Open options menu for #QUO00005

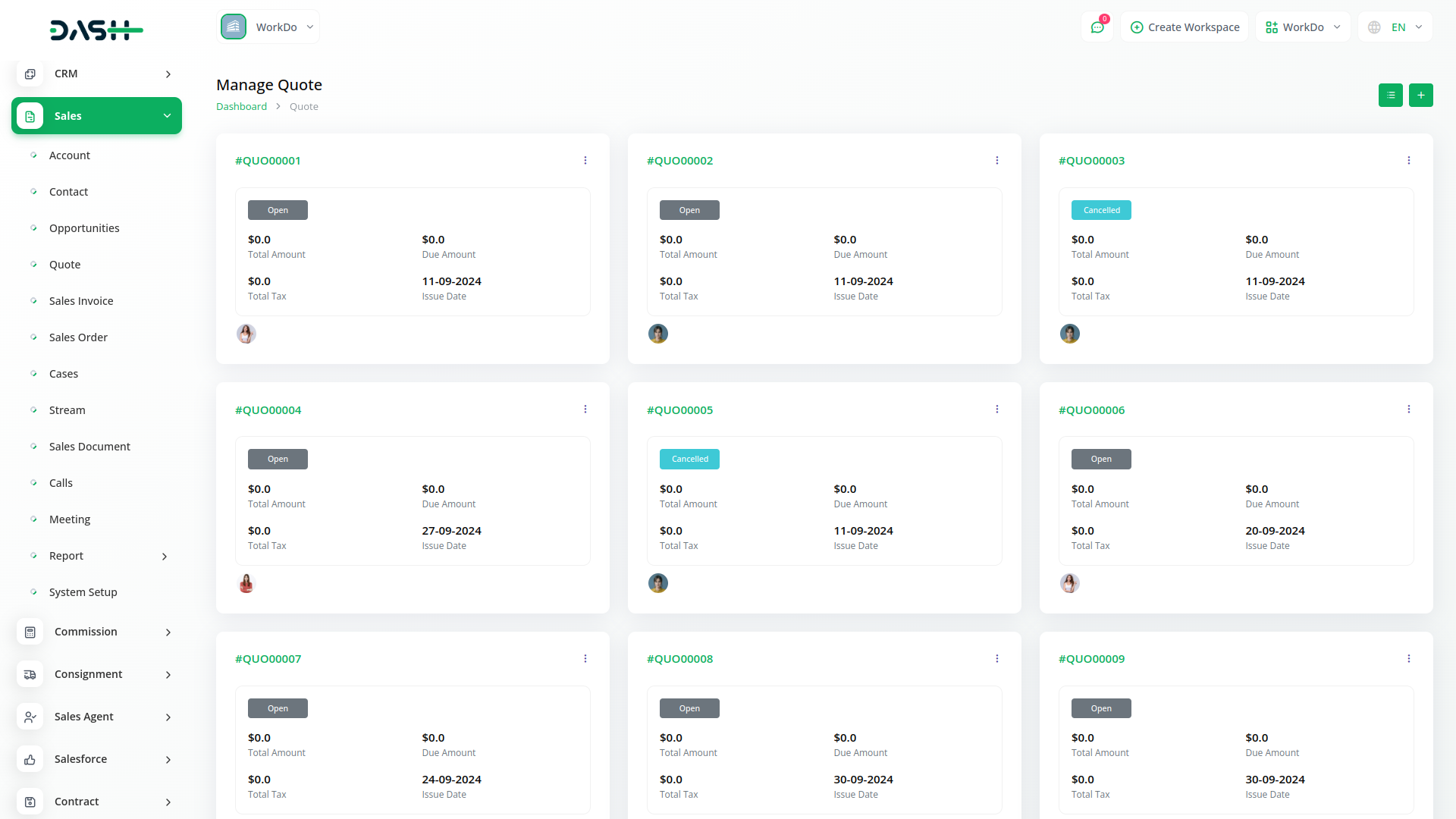click(x=996, y=409)
